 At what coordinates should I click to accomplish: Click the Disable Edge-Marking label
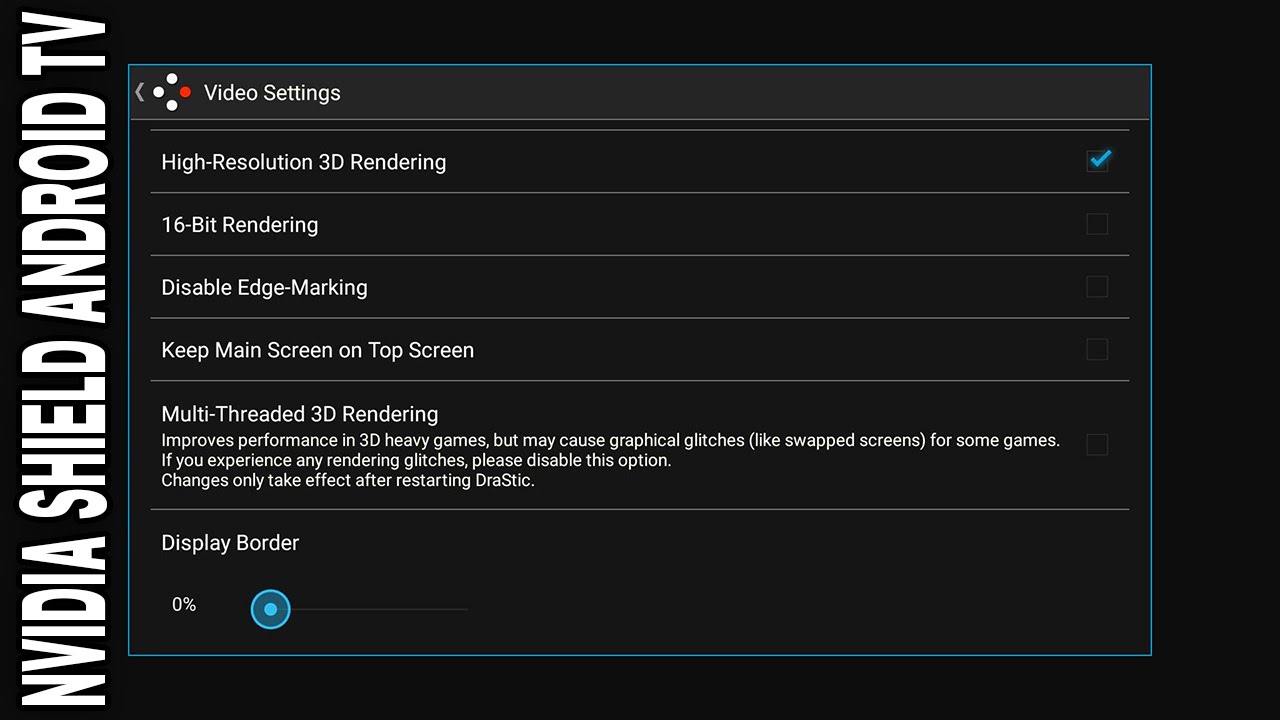coord(265,288)
